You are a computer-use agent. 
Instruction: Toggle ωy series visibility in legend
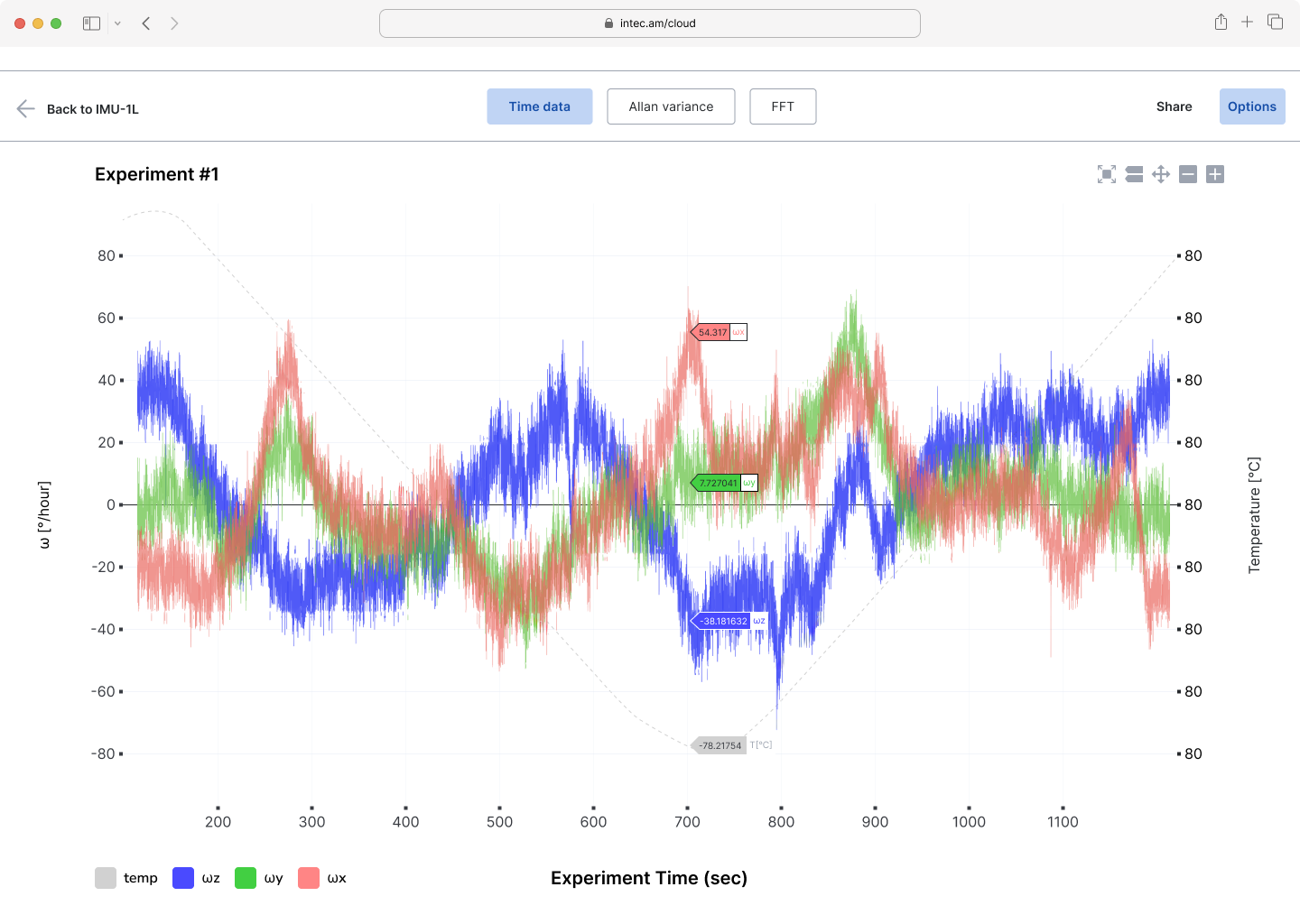click(x=246, y=878)
